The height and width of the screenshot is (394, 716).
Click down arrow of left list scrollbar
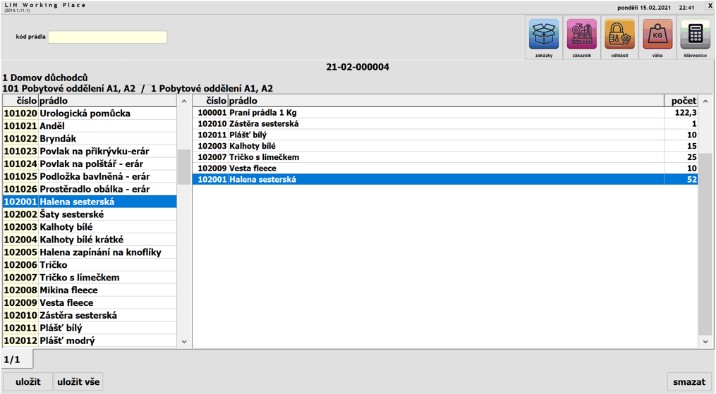(184, 341)
